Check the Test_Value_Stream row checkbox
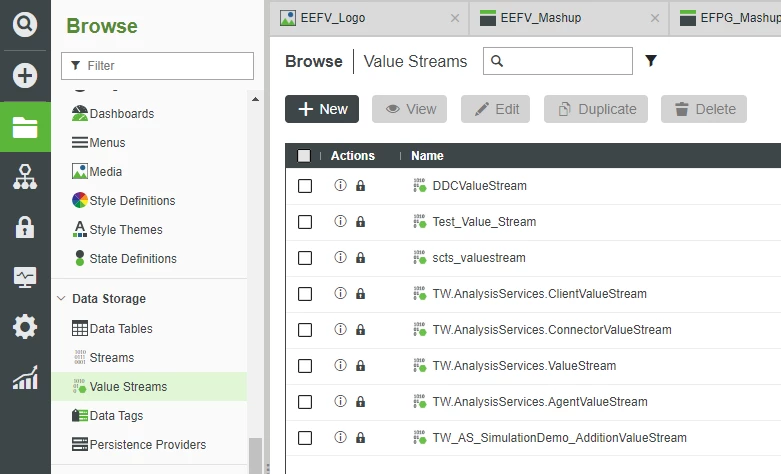Viewport: 781px width, 474px height. pos(305,222)
